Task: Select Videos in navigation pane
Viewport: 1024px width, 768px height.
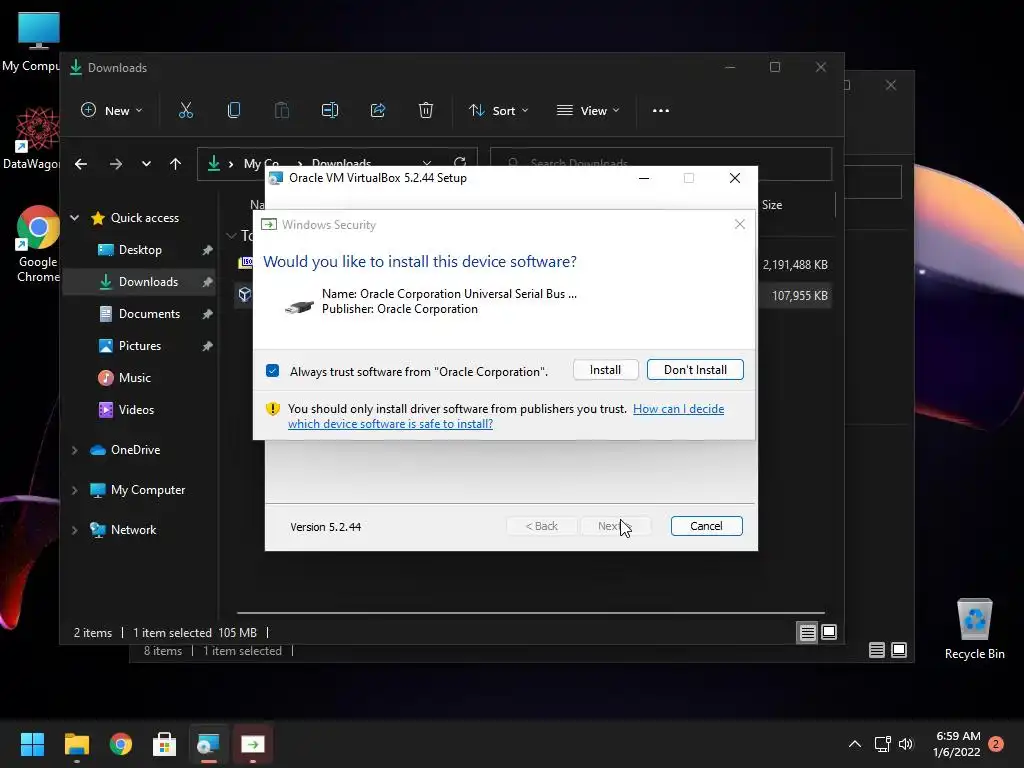Action: 140,409
